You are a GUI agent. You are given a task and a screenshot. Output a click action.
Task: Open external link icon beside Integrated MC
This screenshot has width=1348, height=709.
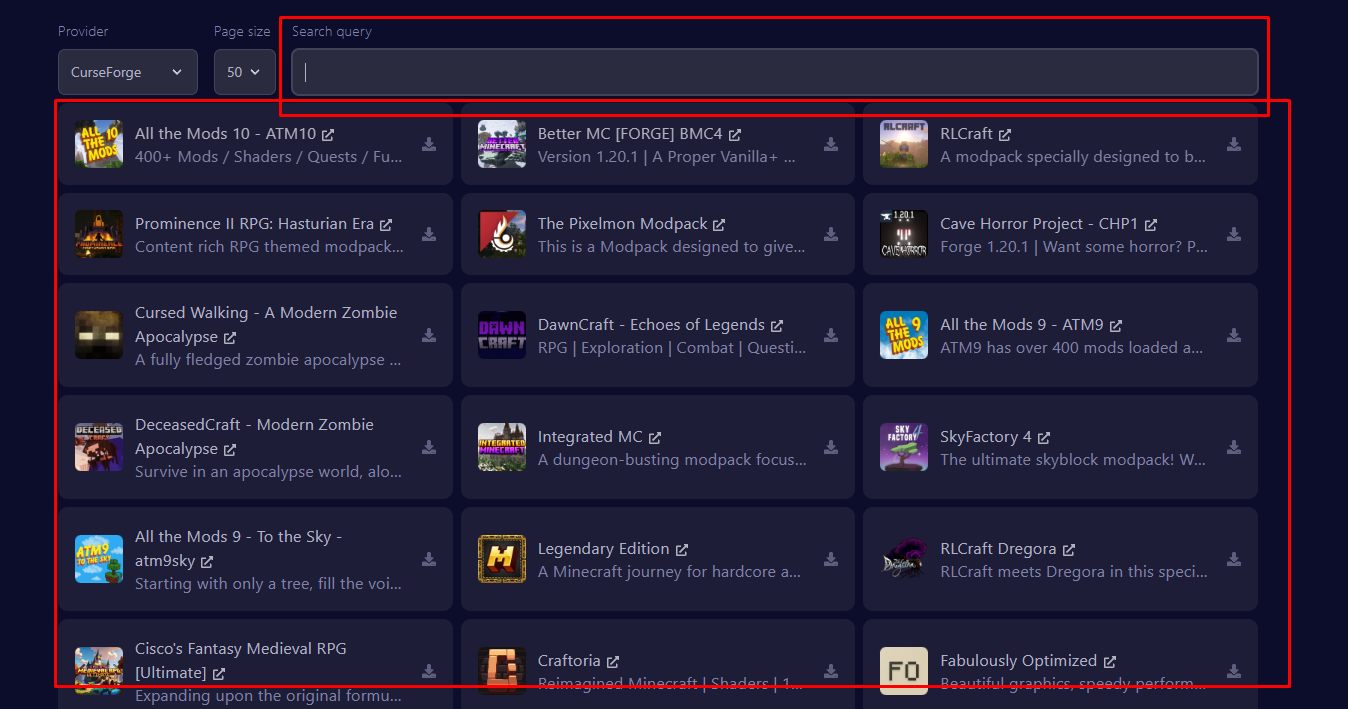[655, 438]
